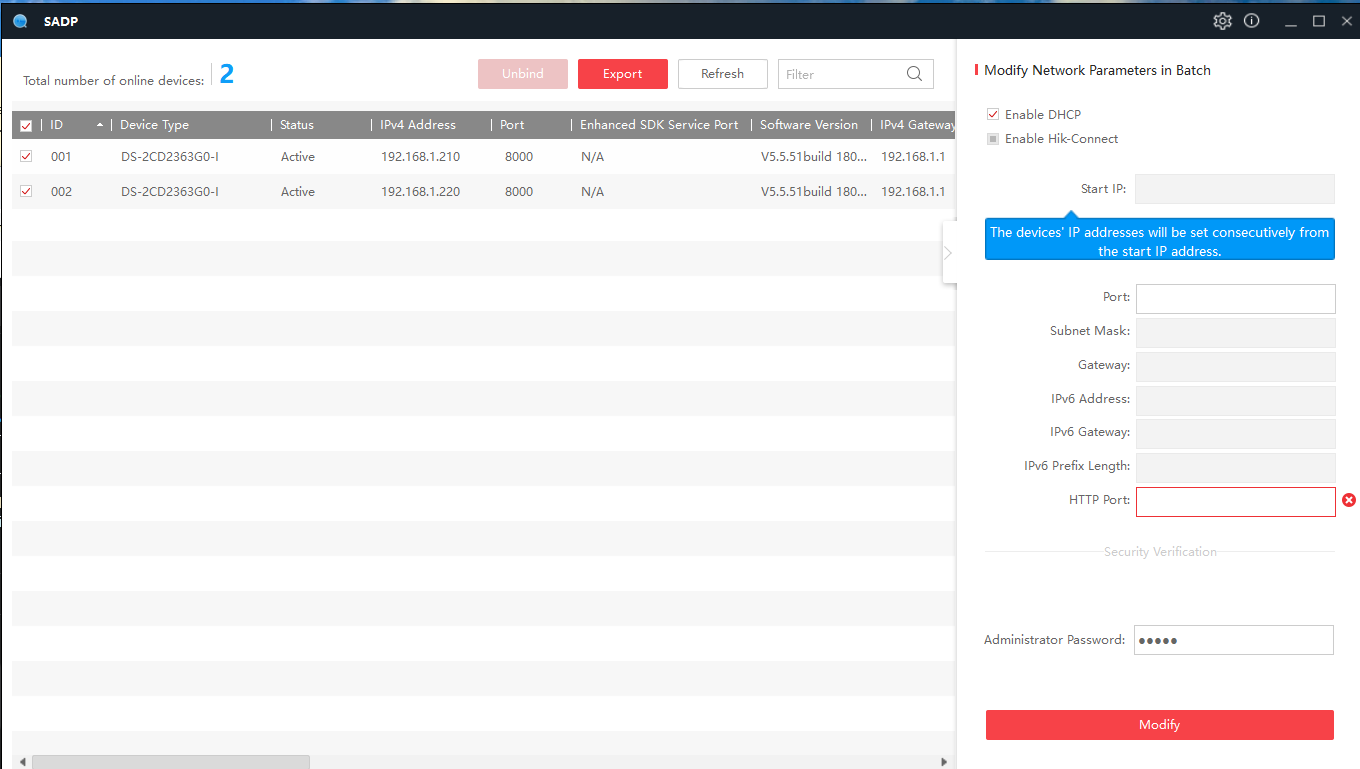Click scrollbar left arrow
Image resolution: width=1360 pixels, height=769 pixels.
click(22, 762)
